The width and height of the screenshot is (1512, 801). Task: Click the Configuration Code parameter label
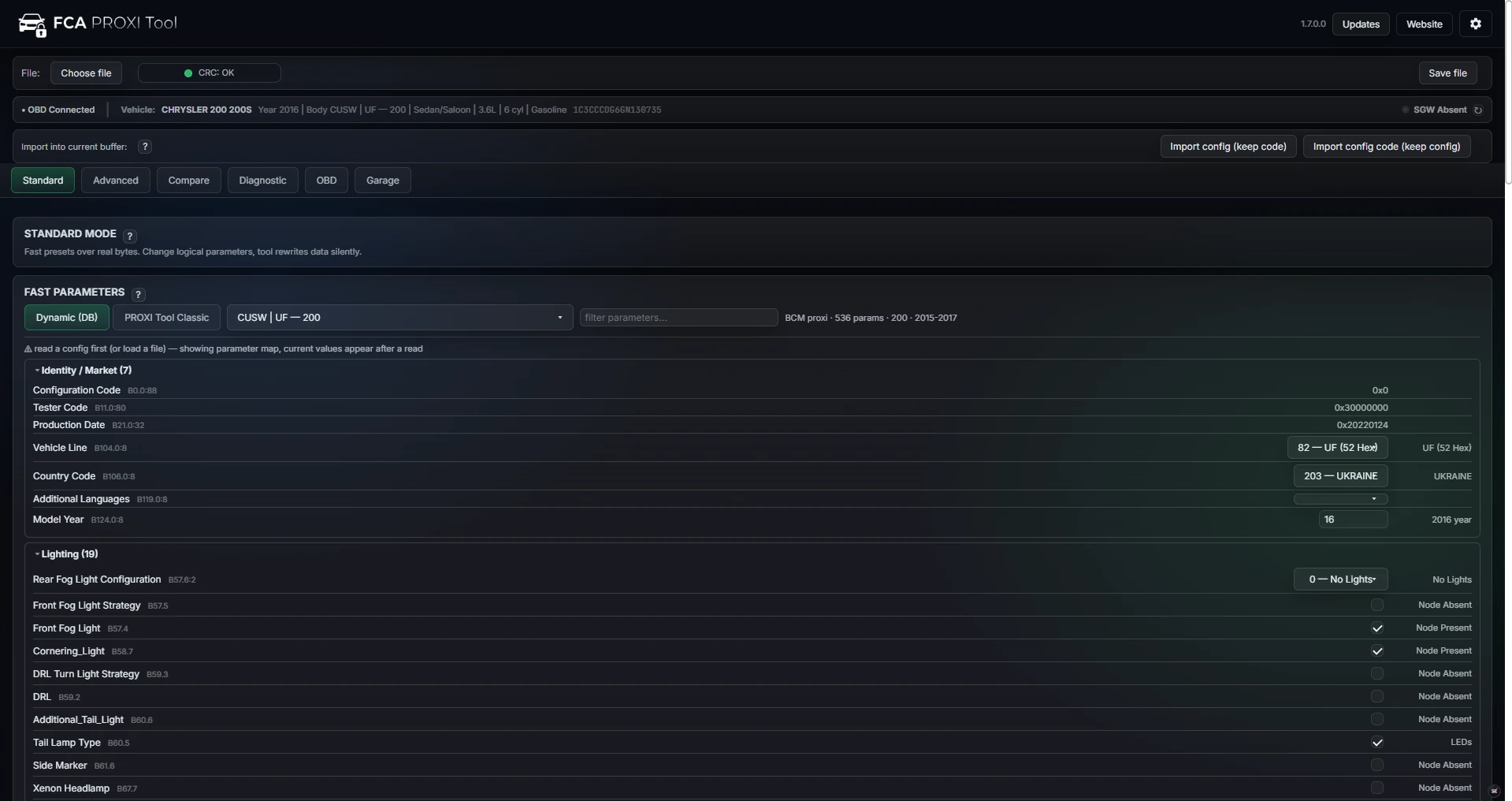(76, 391)
